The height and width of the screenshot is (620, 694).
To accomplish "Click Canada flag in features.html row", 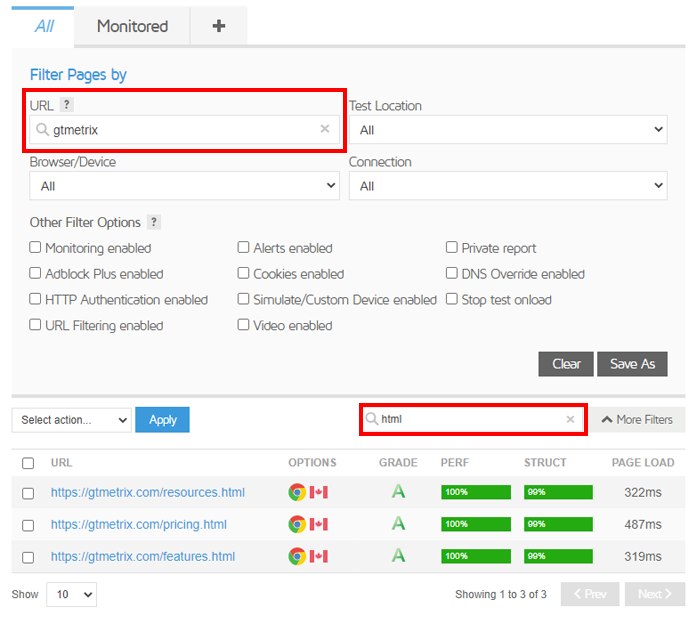I will (318, 556).
